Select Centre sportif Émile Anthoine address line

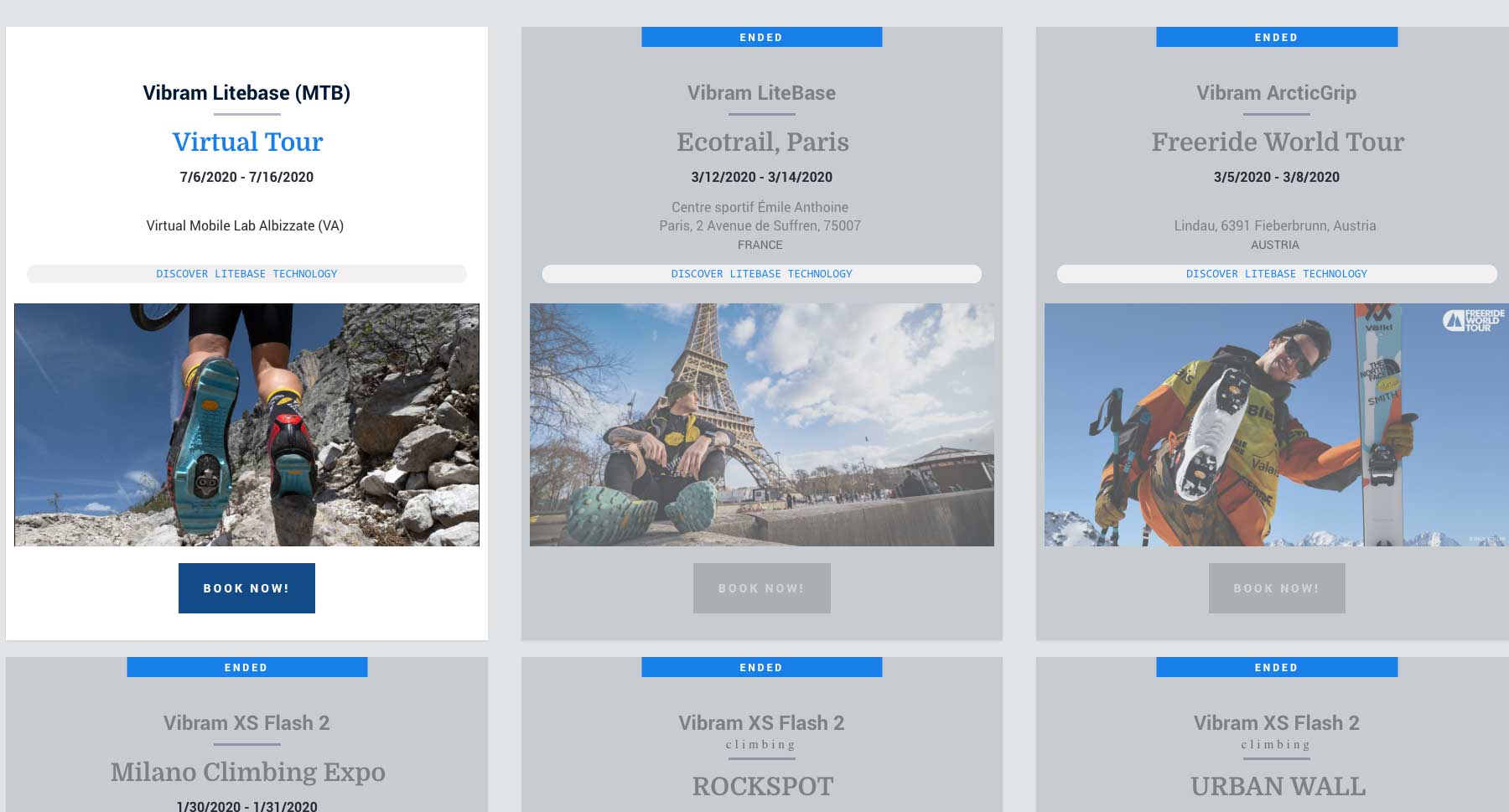[x=760, y=207]
